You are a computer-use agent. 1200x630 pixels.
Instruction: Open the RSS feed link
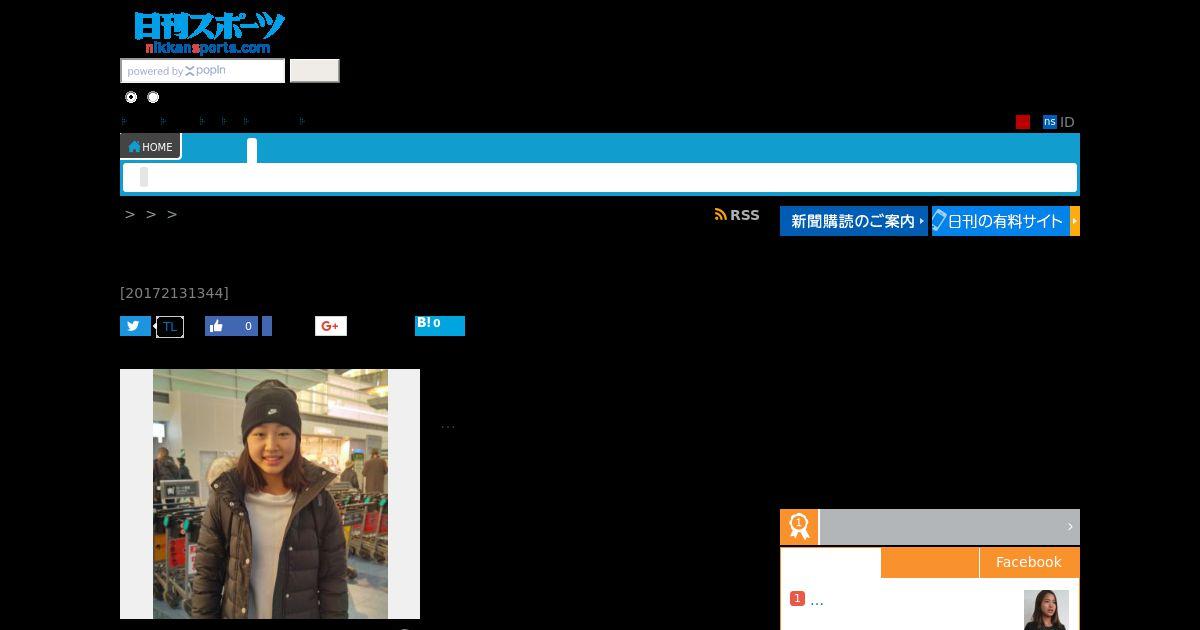point(737,215)
